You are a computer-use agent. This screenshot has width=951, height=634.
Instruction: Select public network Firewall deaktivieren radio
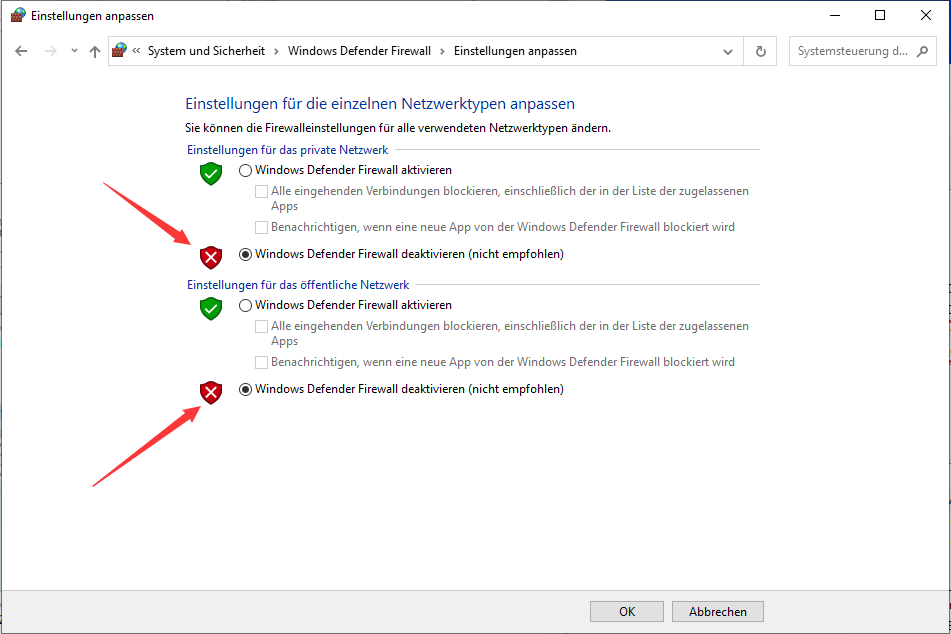245,390
